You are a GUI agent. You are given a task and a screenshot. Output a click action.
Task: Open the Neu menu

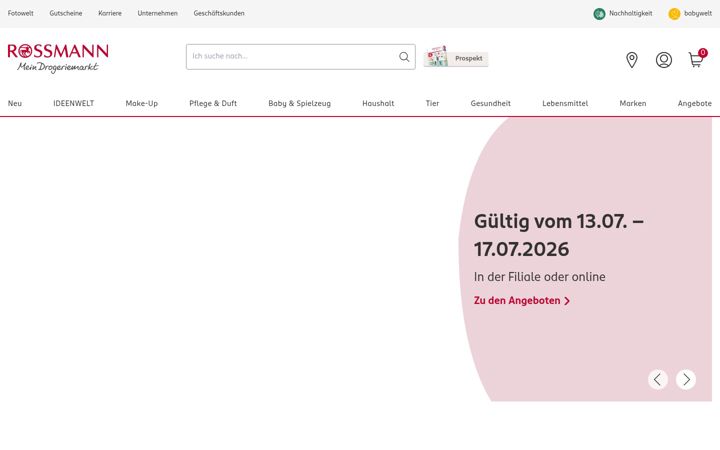point(15,103)
